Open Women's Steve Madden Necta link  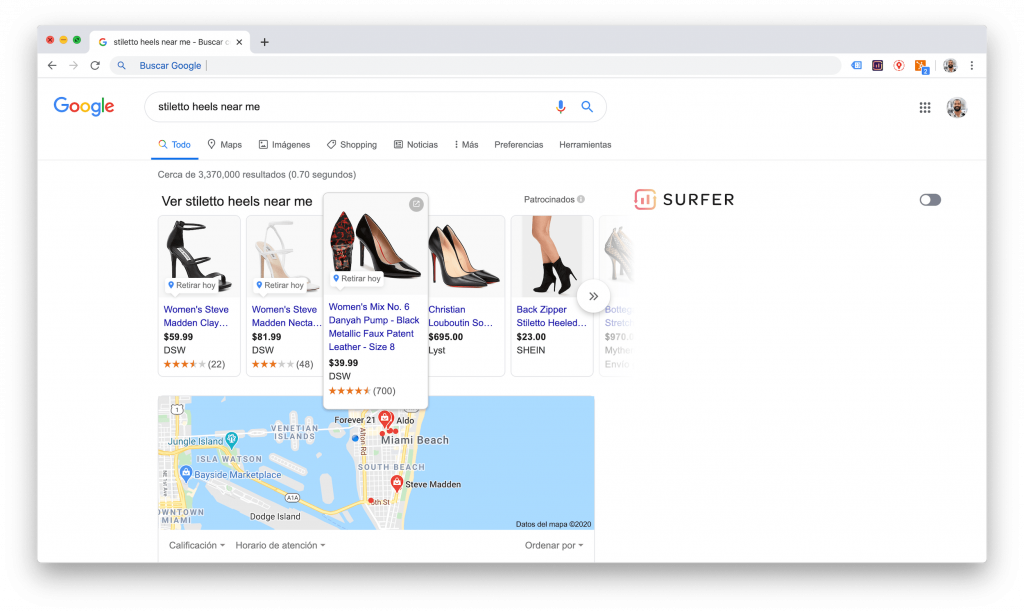point(286,316)
